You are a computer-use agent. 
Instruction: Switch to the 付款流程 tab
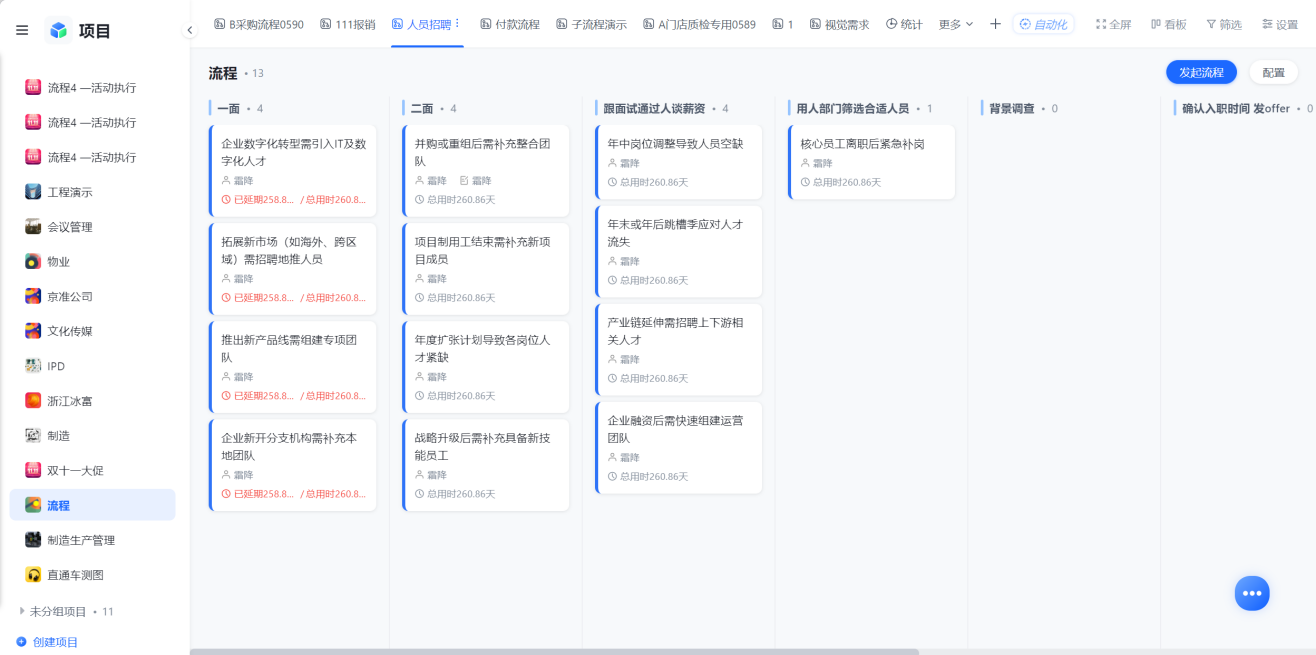point(510,24)
